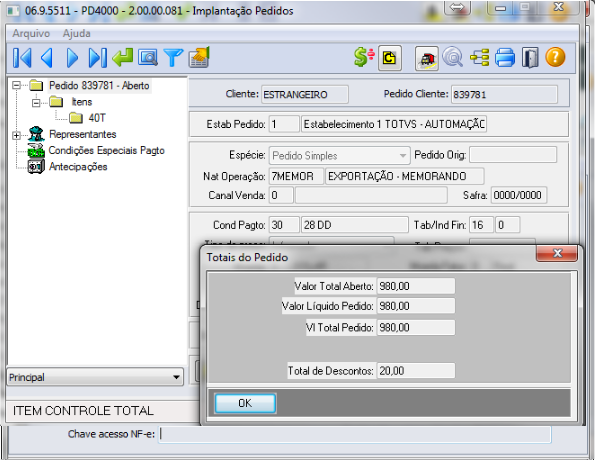Click the 28 DD description field
Image resolution: width=595 pixels, height=460 pixels.
pyautogui.click(x=354, y=225)
